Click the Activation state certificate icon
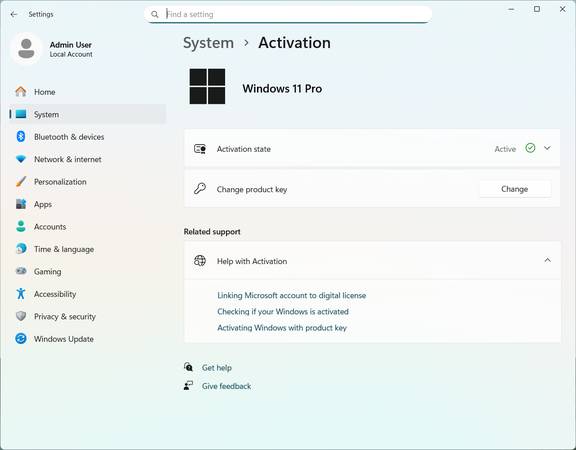Screen dimensions: 576x450 click(x=200, y=149)
